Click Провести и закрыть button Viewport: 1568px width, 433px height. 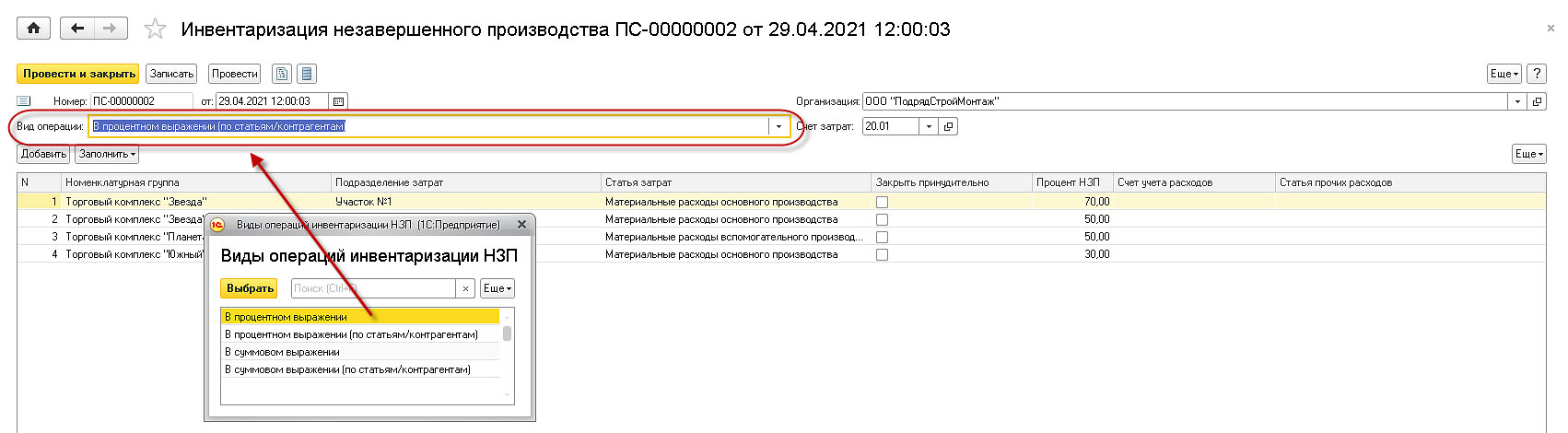(79, 74)
